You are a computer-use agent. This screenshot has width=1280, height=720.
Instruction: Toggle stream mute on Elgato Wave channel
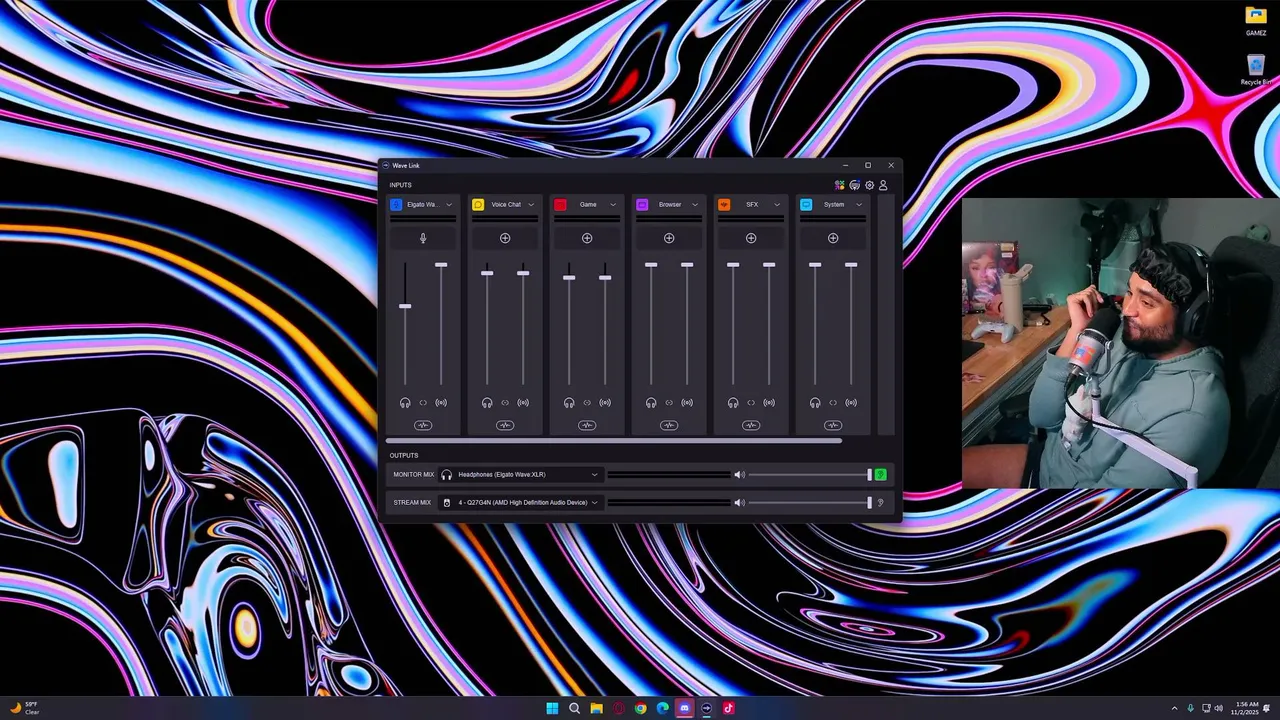tap(441, 402)
